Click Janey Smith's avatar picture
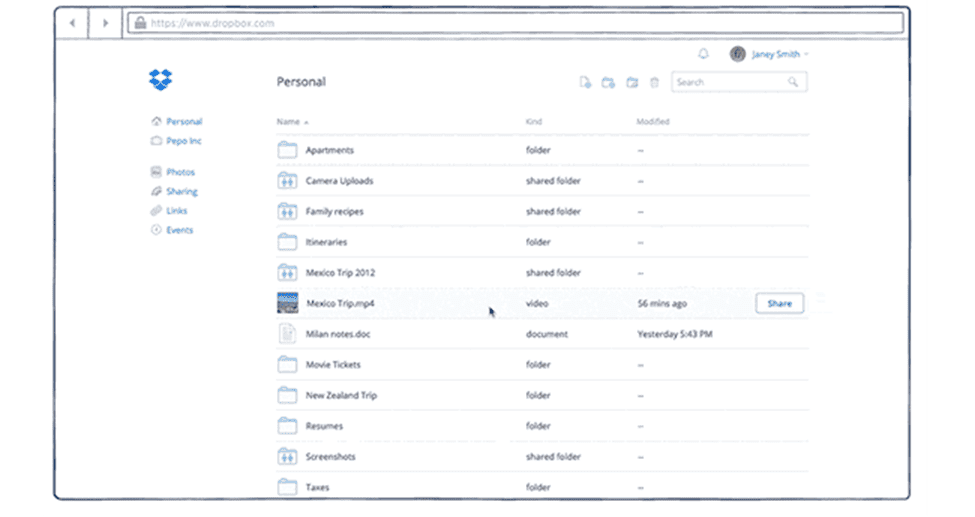Image resolution: width=975 pixels, height=517 pixels. [x=737, y=54]
